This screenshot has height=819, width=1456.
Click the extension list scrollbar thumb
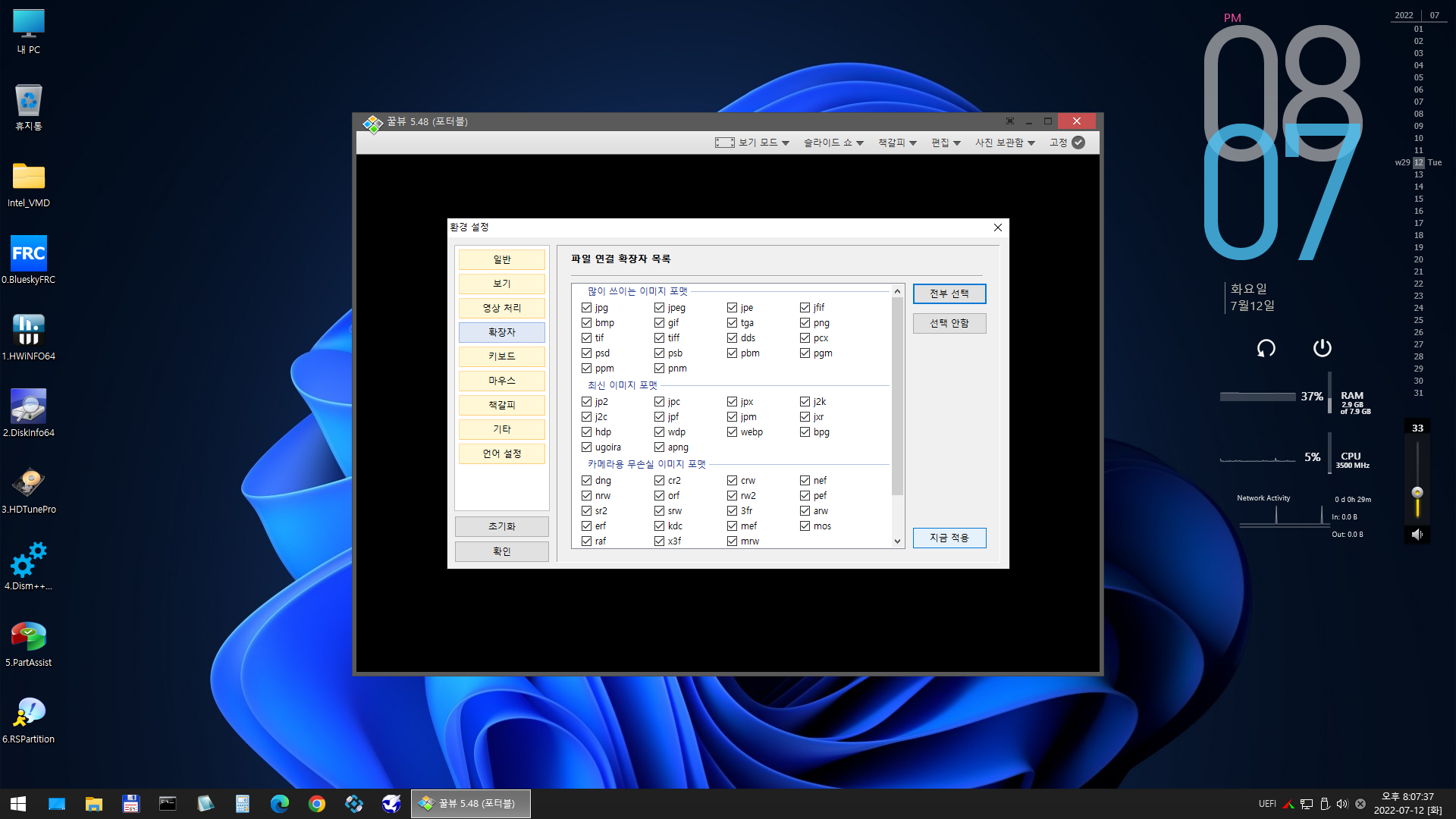(897, 396)
